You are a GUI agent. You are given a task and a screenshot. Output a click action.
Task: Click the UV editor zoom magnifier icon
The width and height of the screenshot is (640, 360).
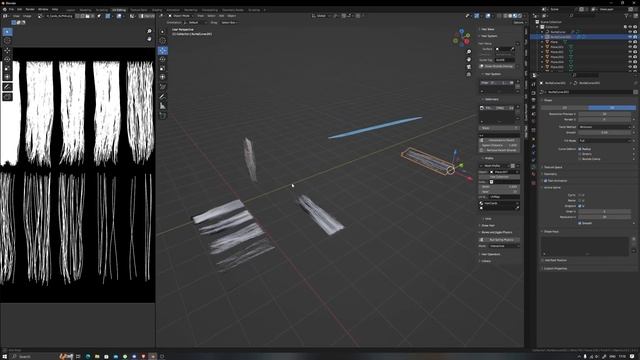click(x=149, y=31)
